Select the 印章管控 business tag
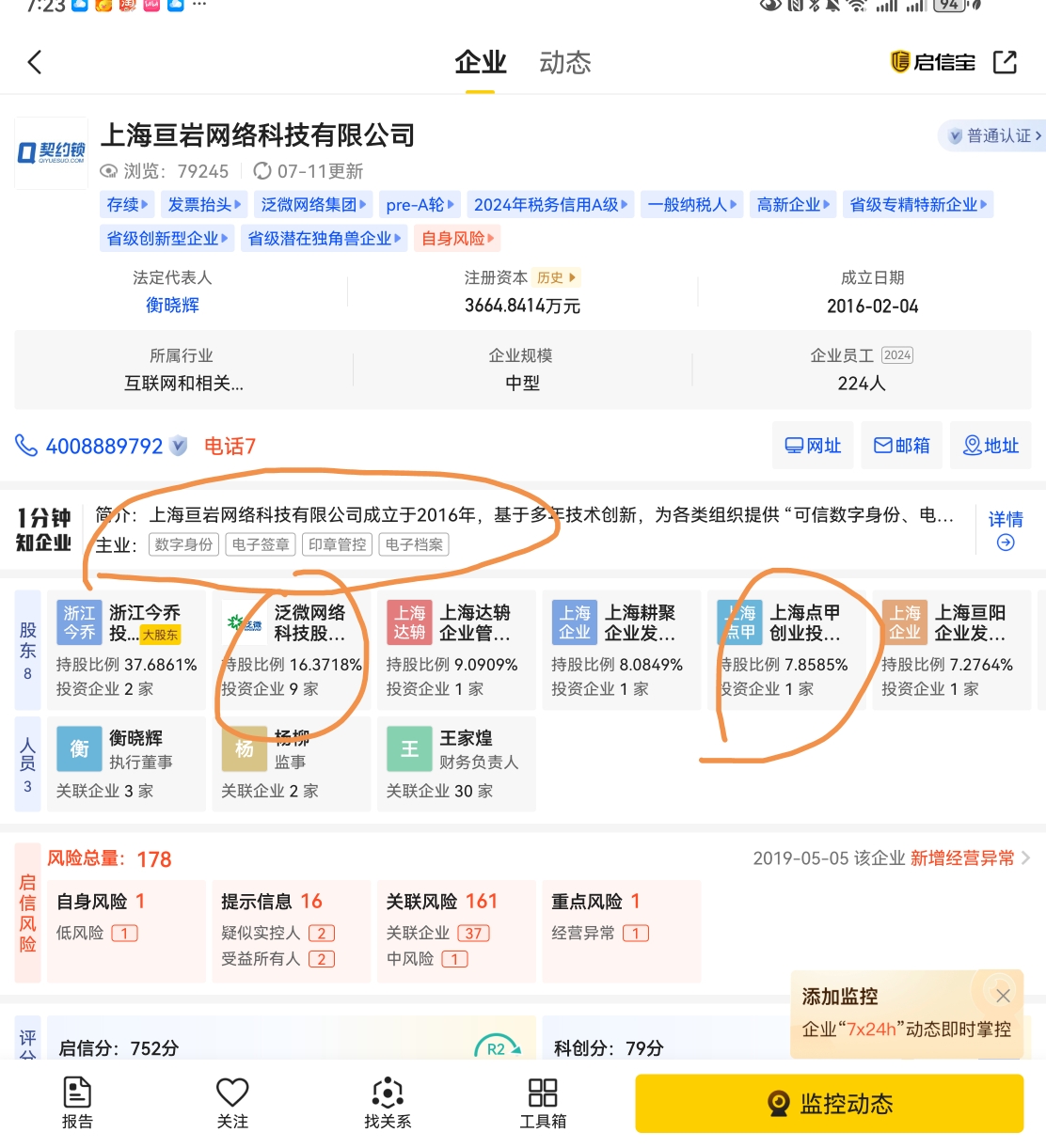This screenshot has height=1148, width=1046. point(338,544)
